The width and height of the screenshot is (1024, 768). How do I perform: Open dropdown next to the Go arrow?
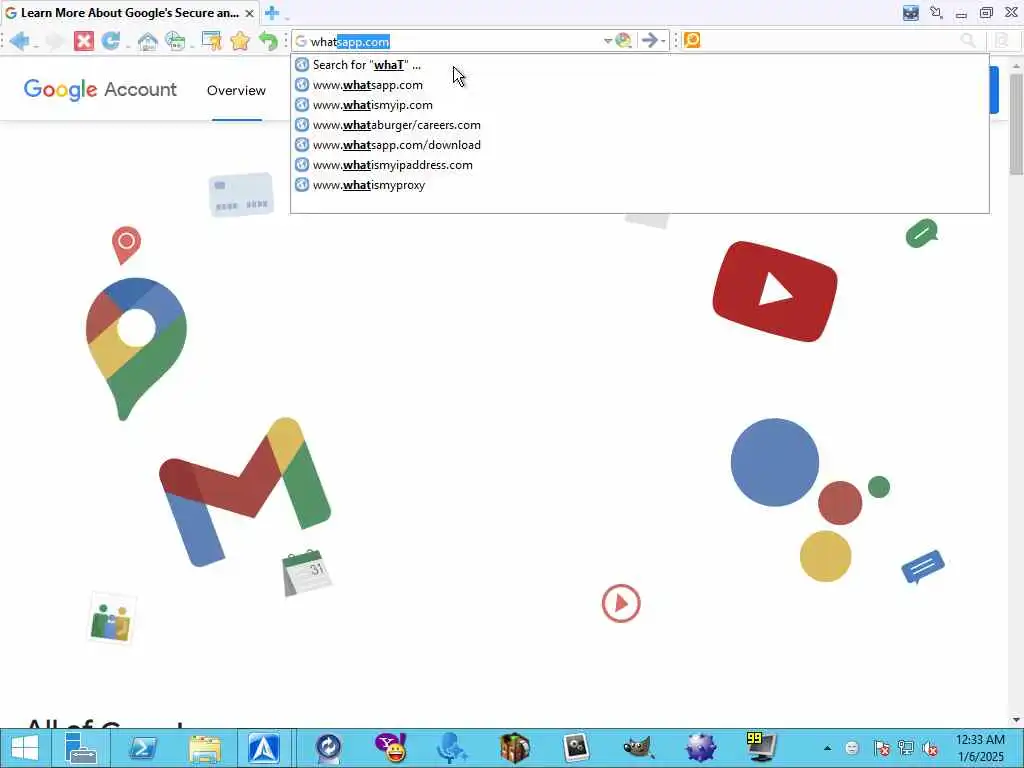pyautogui.click(x=663, y=41)
